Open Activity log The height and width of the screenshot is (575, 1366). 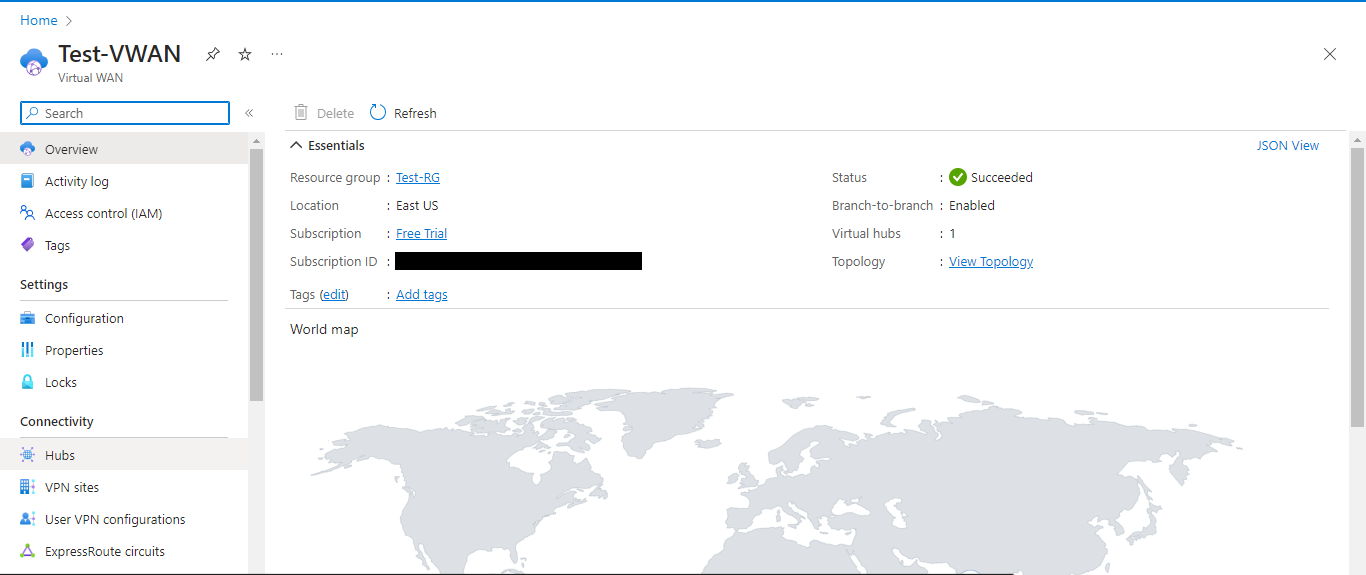pos(124,181)
